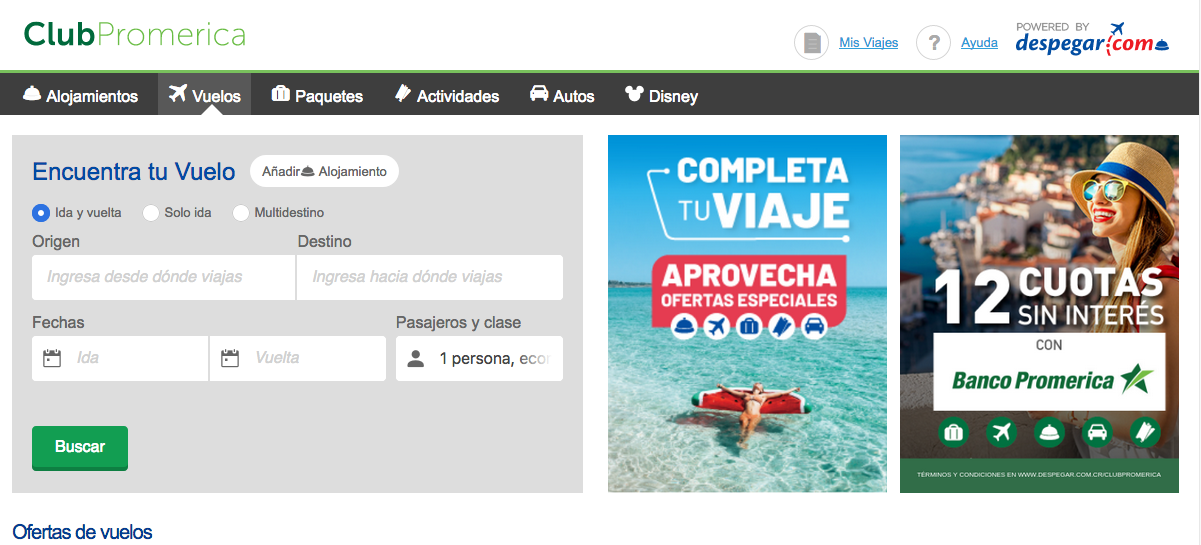This screenshot has width=1201, height=545.
Task: Switch to the Alojamientos tab
Action: coord(80,96)
